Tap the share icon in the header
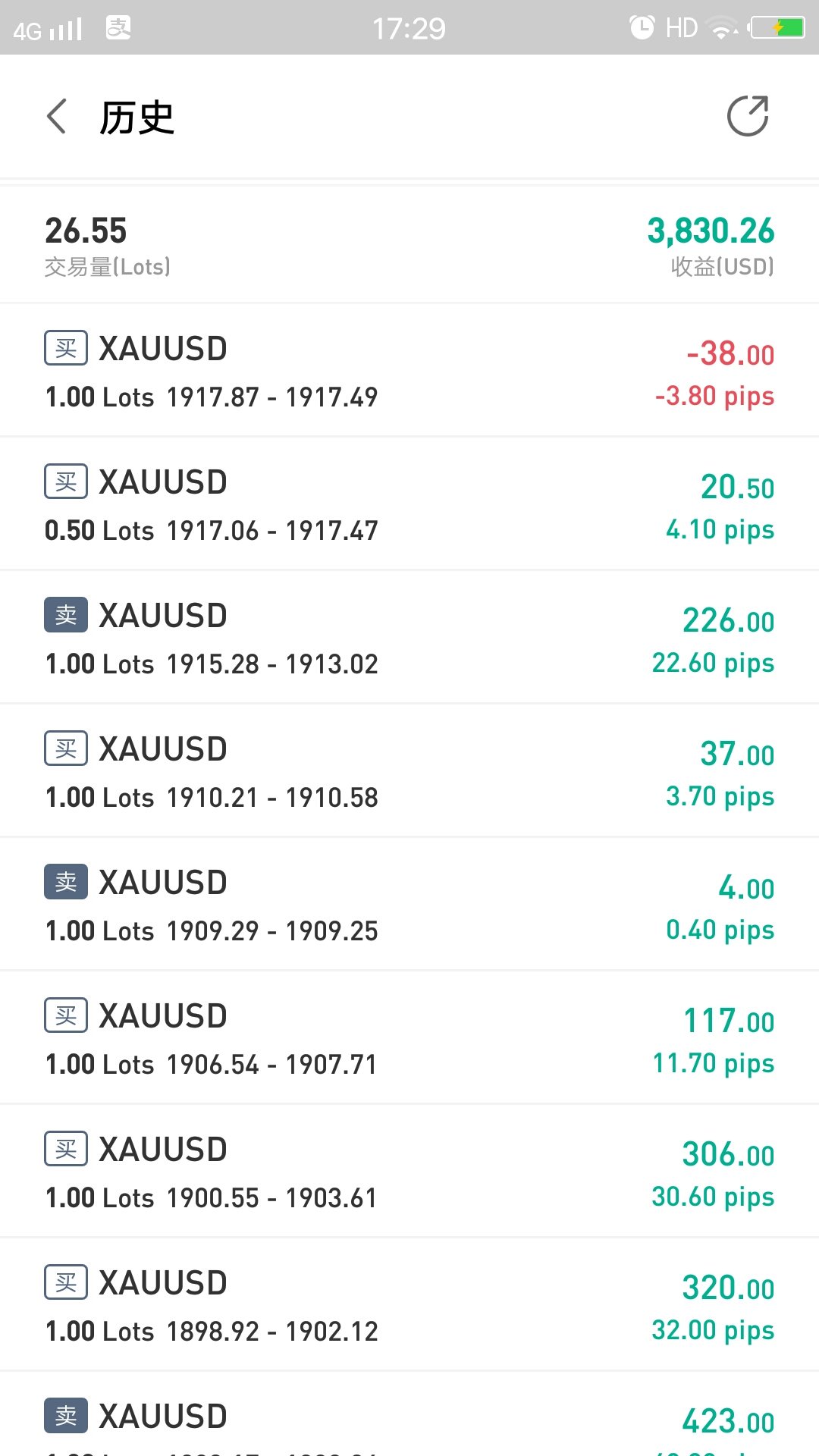This screenshot has width=819, height=1456. (x=748, y=116)
